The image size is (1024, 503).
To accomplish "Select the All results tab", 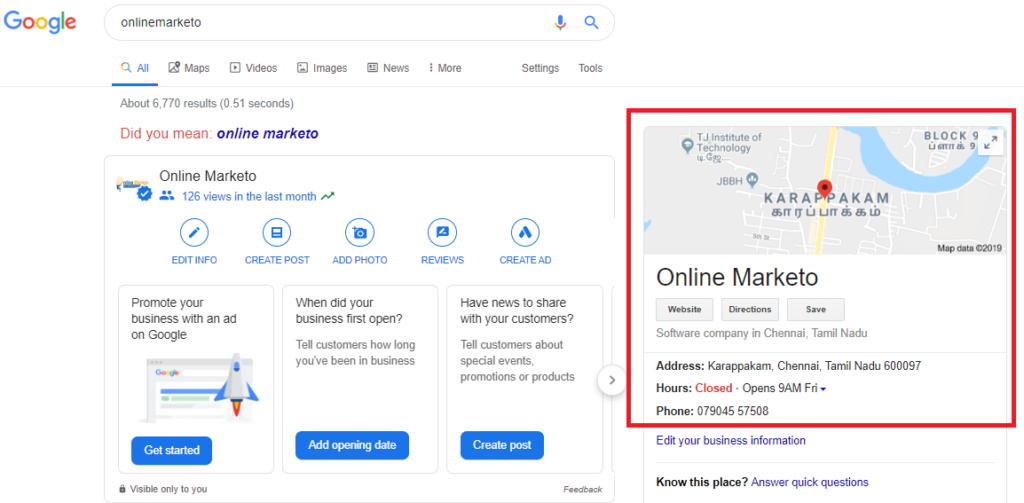I will (x=135, y=68).
